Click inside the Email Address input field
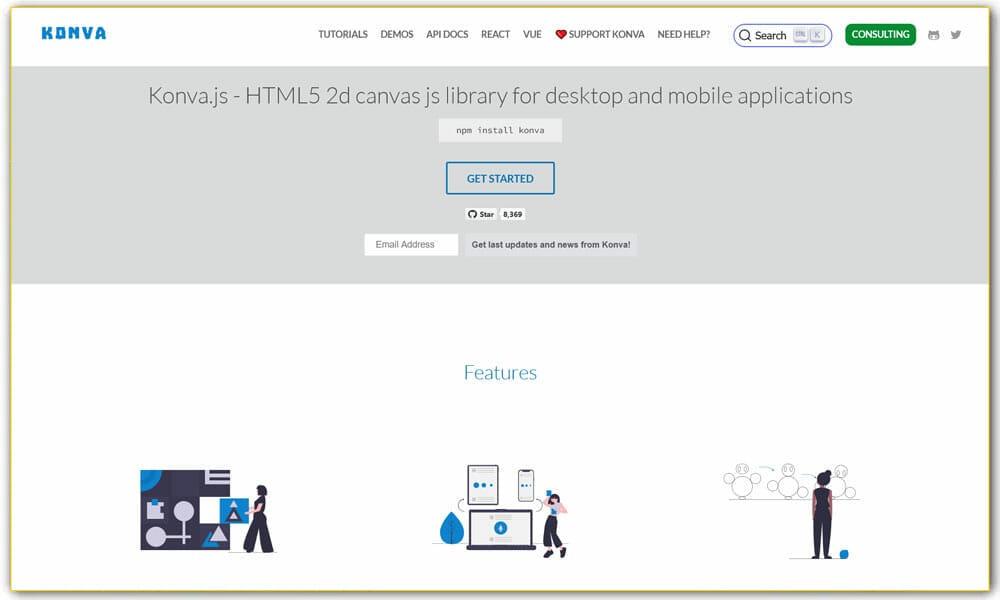1000x600 pixels. (x=410, y=244)
